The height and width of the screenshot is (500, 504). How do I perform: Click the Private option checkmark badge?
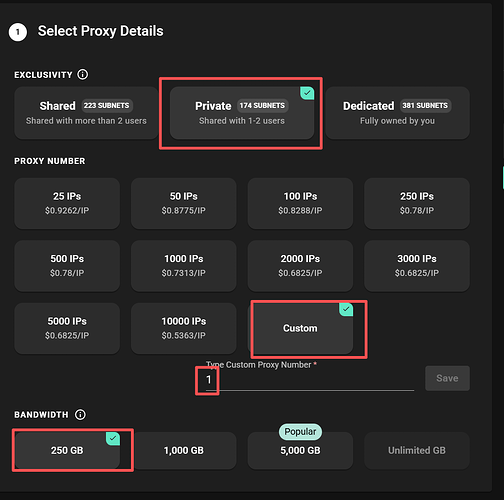click(307, 93)
